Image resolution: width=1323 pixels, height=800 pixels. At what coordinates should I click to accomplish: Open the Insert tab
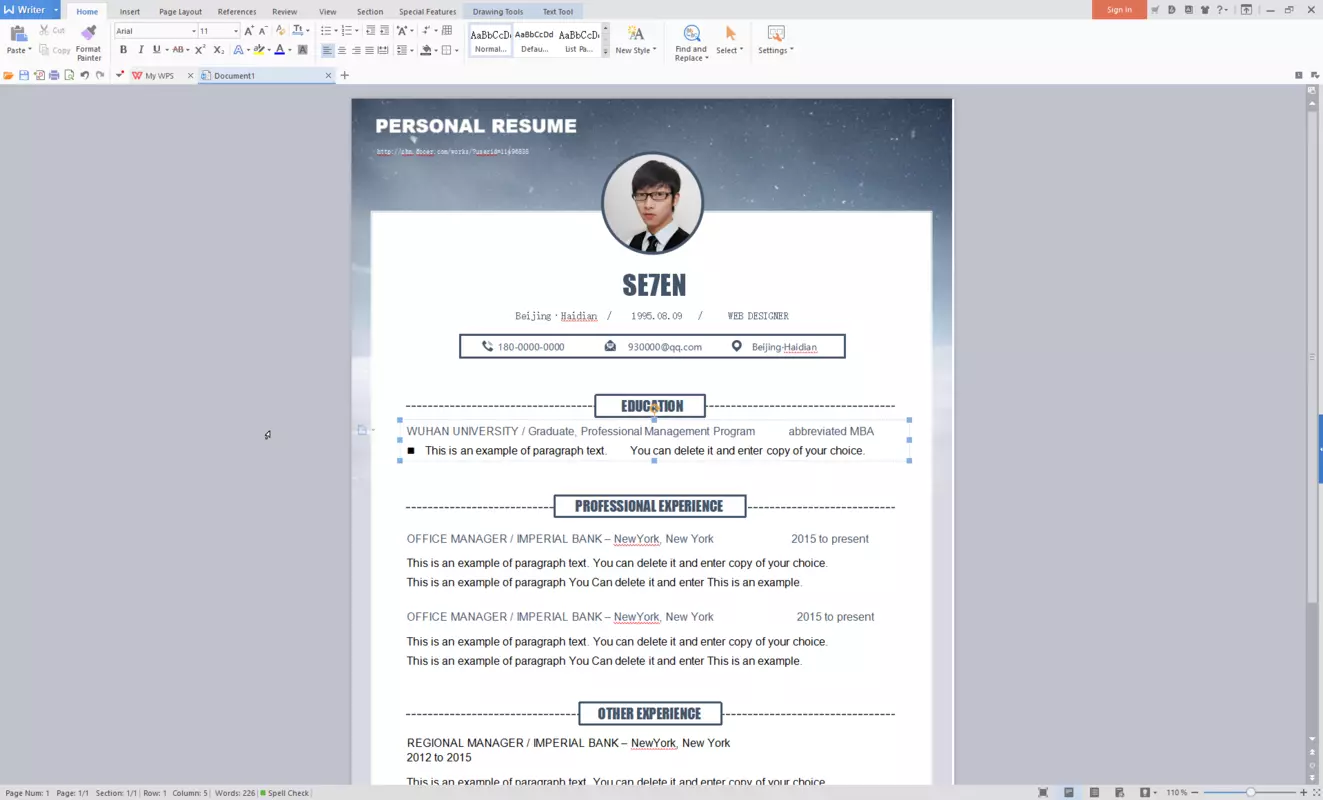[130, 12]
